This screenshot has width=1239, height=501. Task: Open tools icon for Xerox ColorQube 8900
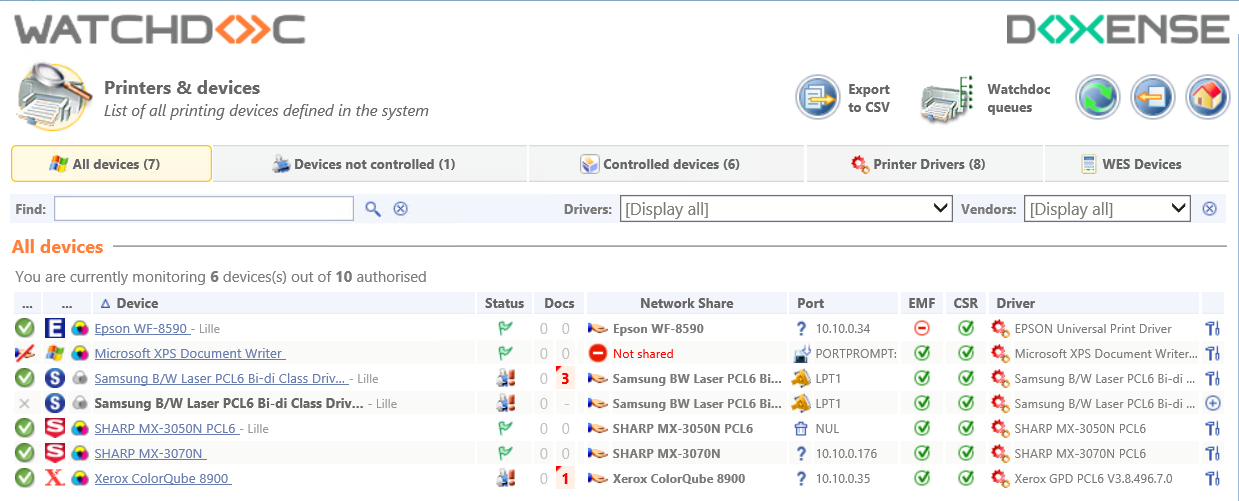[1213, 478]
